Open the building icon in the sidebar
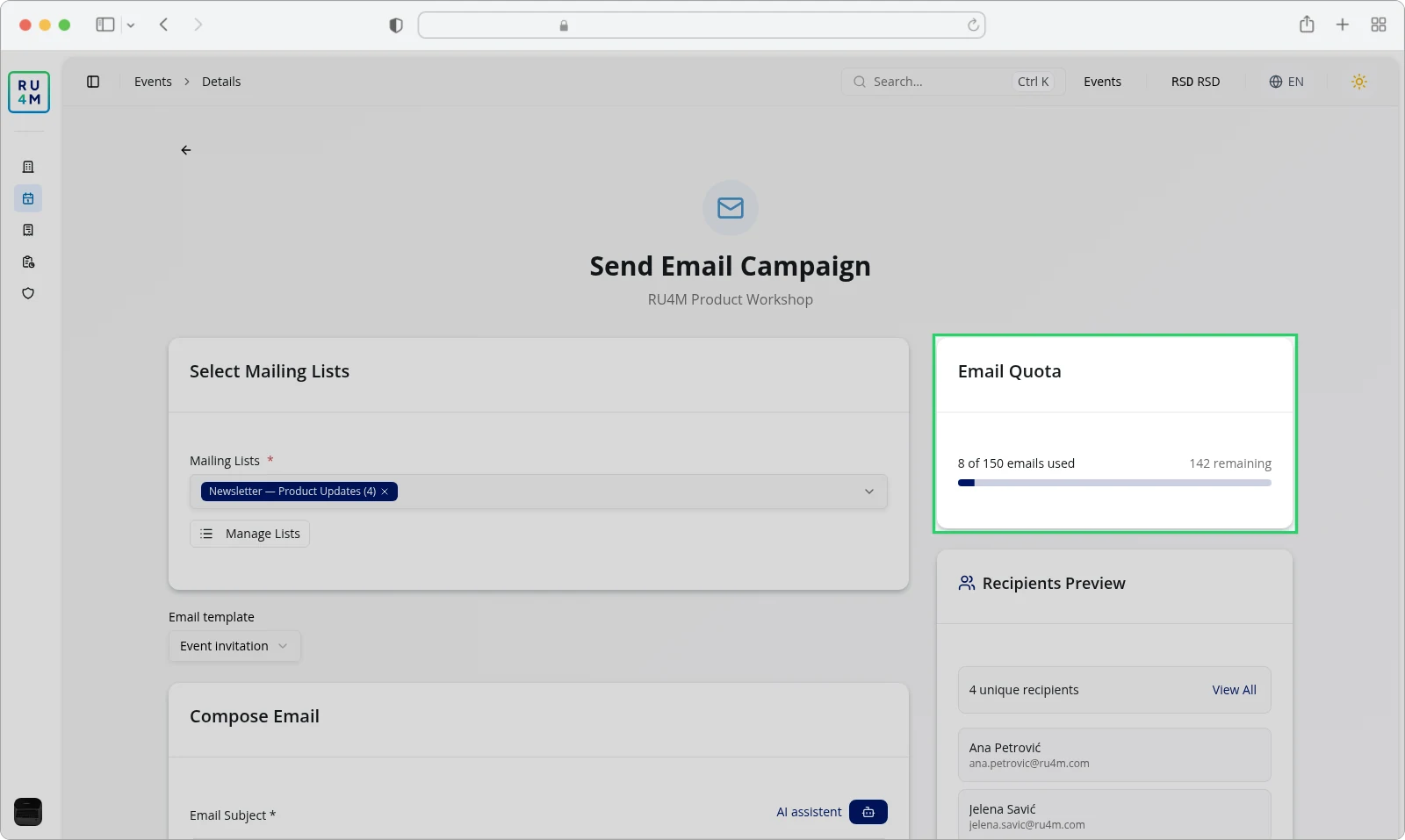 tap(28, 167)
